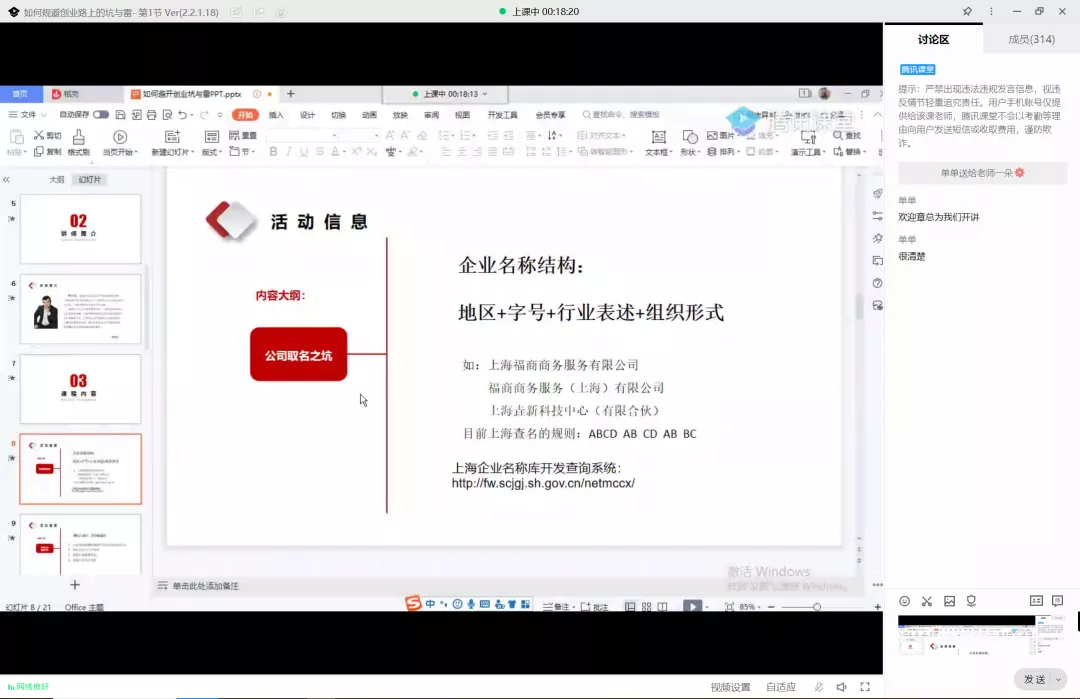Apply italic formatting with the I button
Image resolution: width=1080 pixels, height=699 pixels.
289,152
